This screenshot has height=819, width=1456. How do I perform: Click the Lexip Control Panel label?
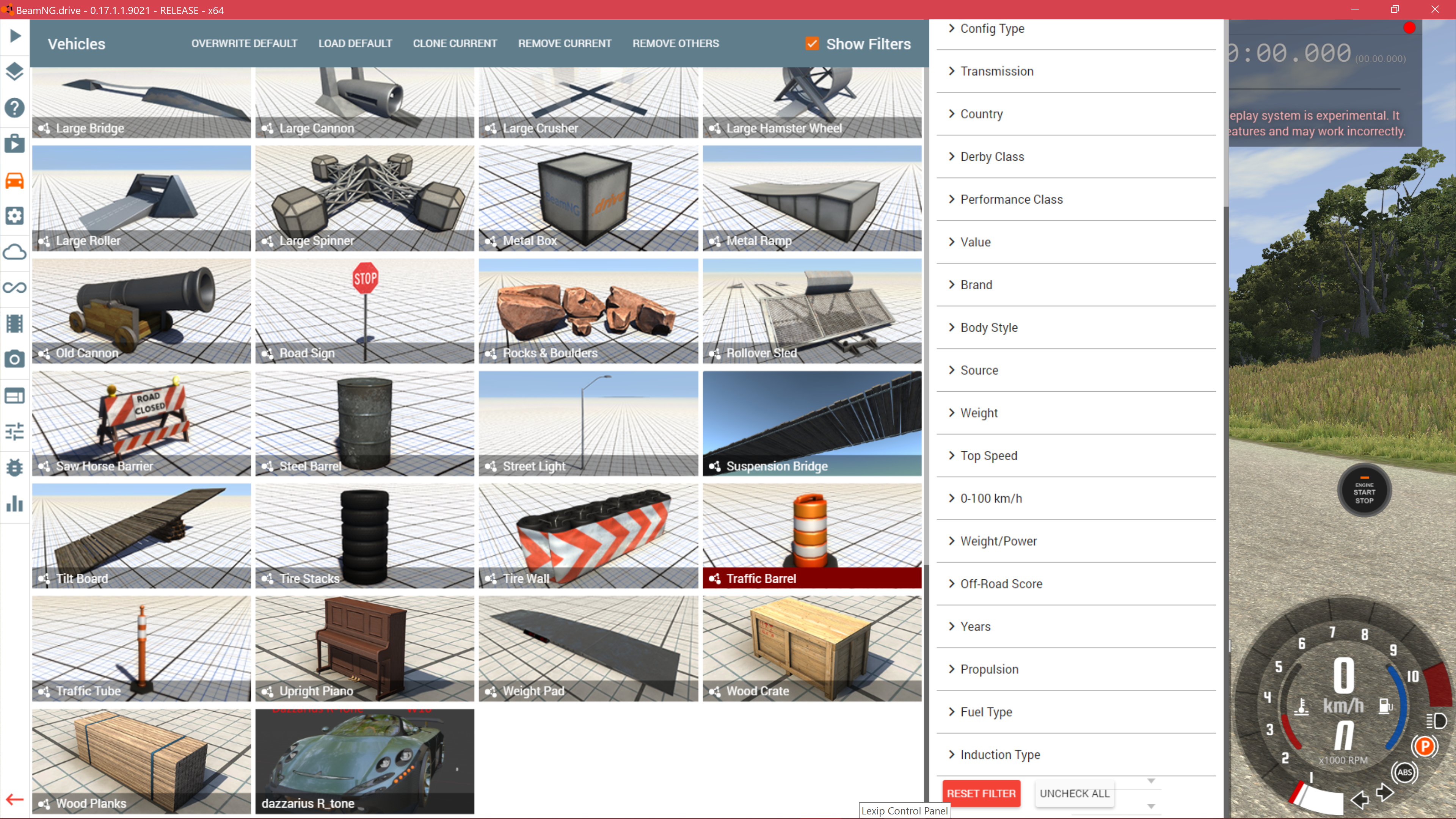pyautogui.click(x=904, y=811)
